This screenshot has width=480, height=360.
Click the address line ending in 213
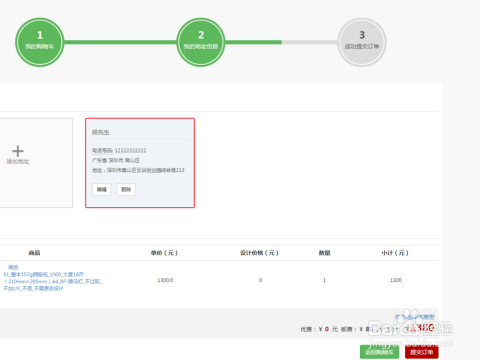coord(138,170)
